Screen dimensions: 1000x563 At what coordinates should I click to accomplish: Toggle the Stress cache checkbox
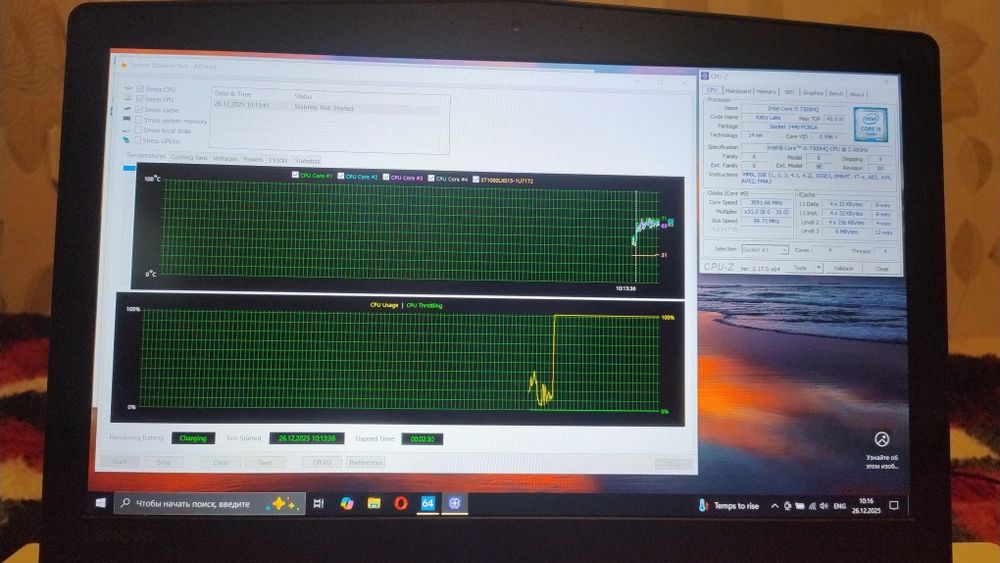click(x=138, y=110)
